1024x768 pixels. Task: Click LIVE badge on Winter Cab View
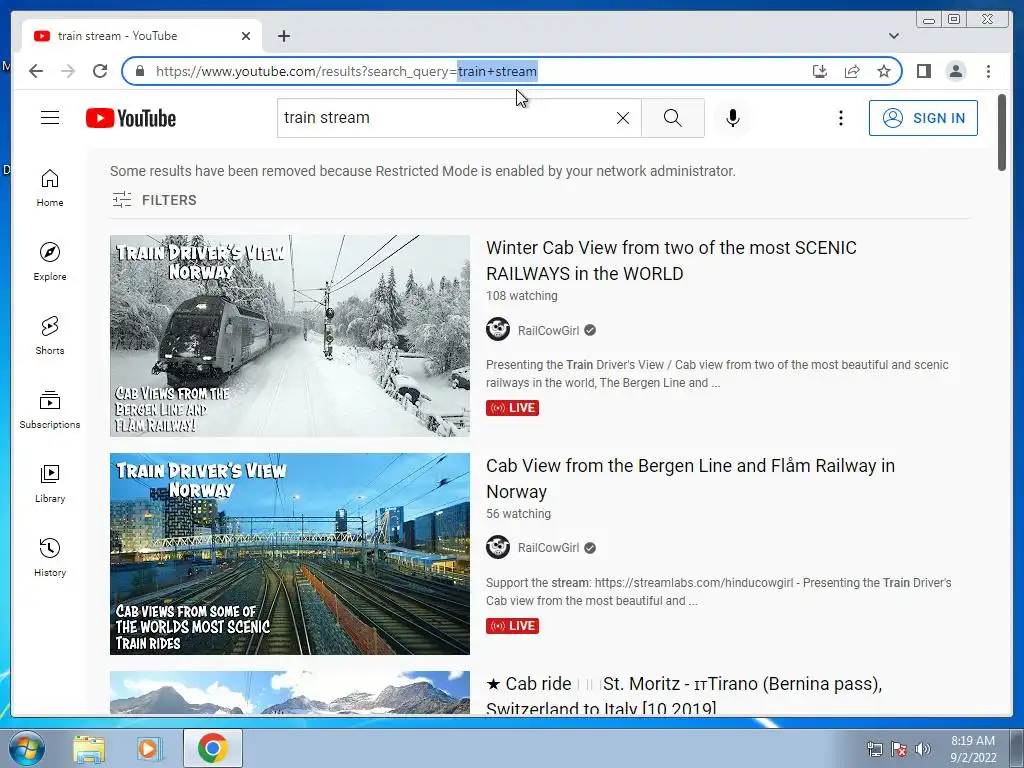(513, 408)
